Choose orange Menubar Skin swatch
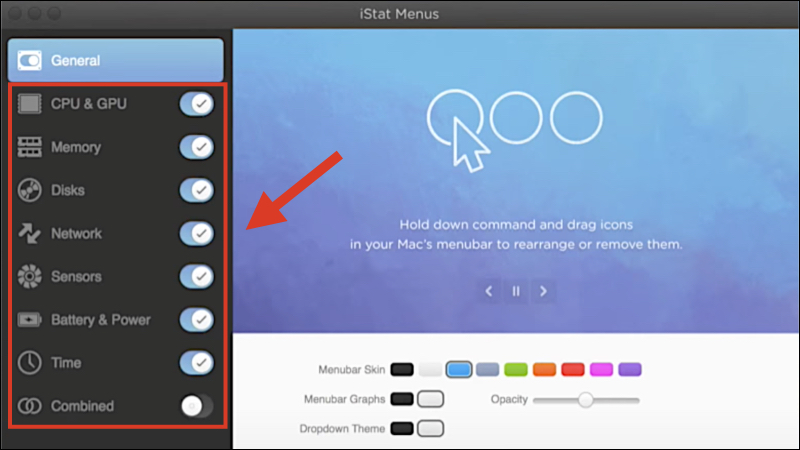 click(544, 369)
